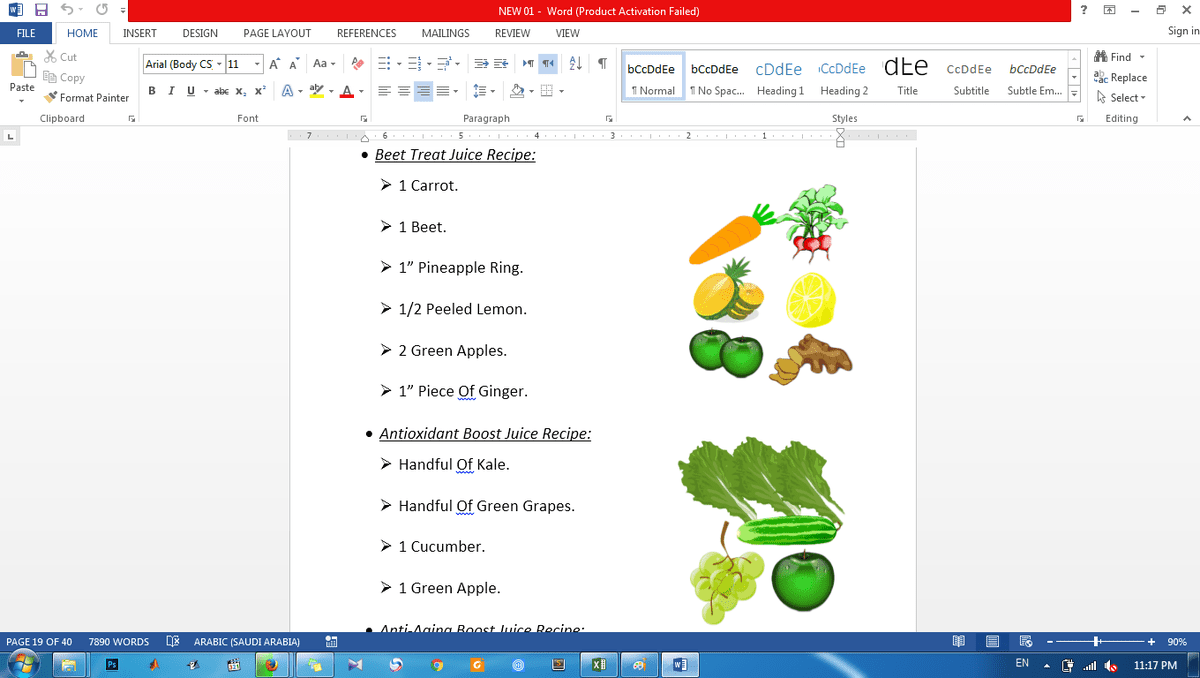The image size is (1200, 678).
Task: Click the zoom slider handle
Action: tap(1097, 641)
